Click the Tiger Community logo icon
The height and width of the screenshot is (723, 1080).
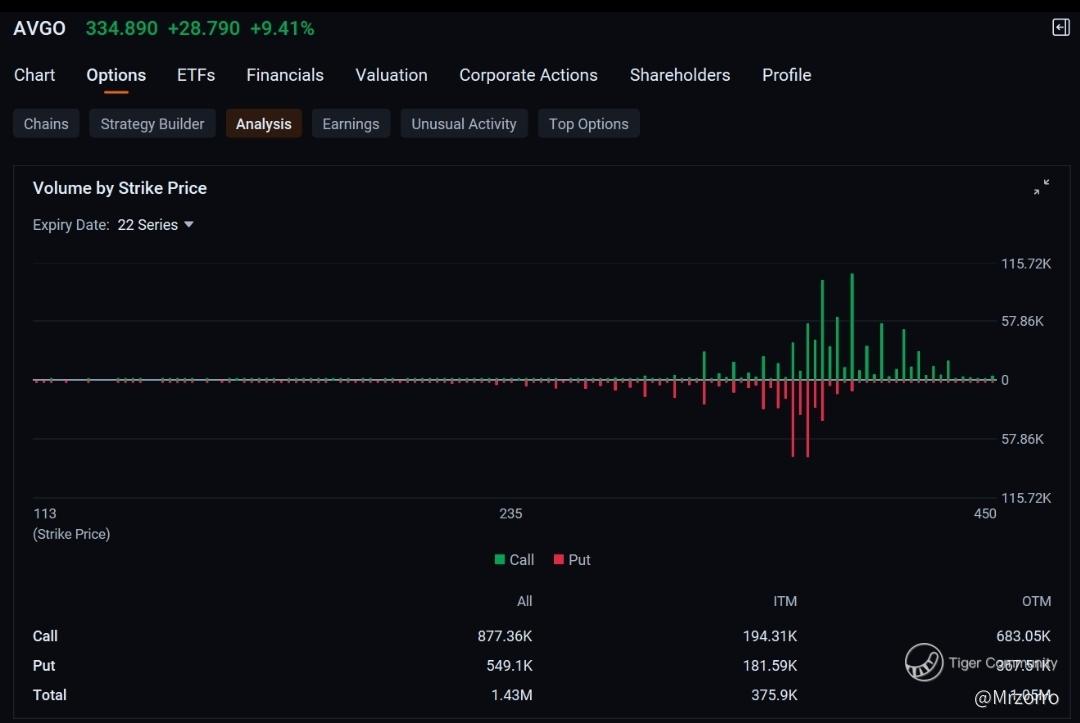(924, 662)
